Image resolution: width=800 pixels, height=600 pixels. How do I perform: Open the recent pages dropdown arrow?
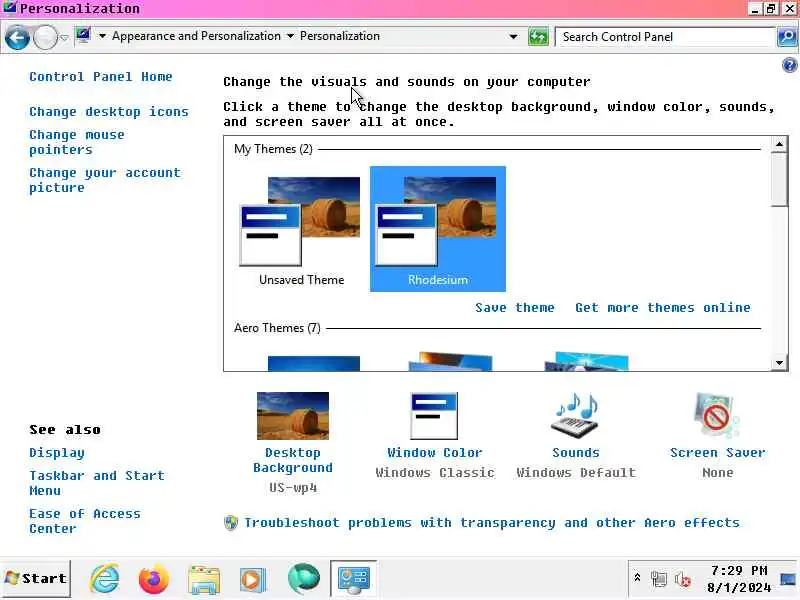click(64, 37)
